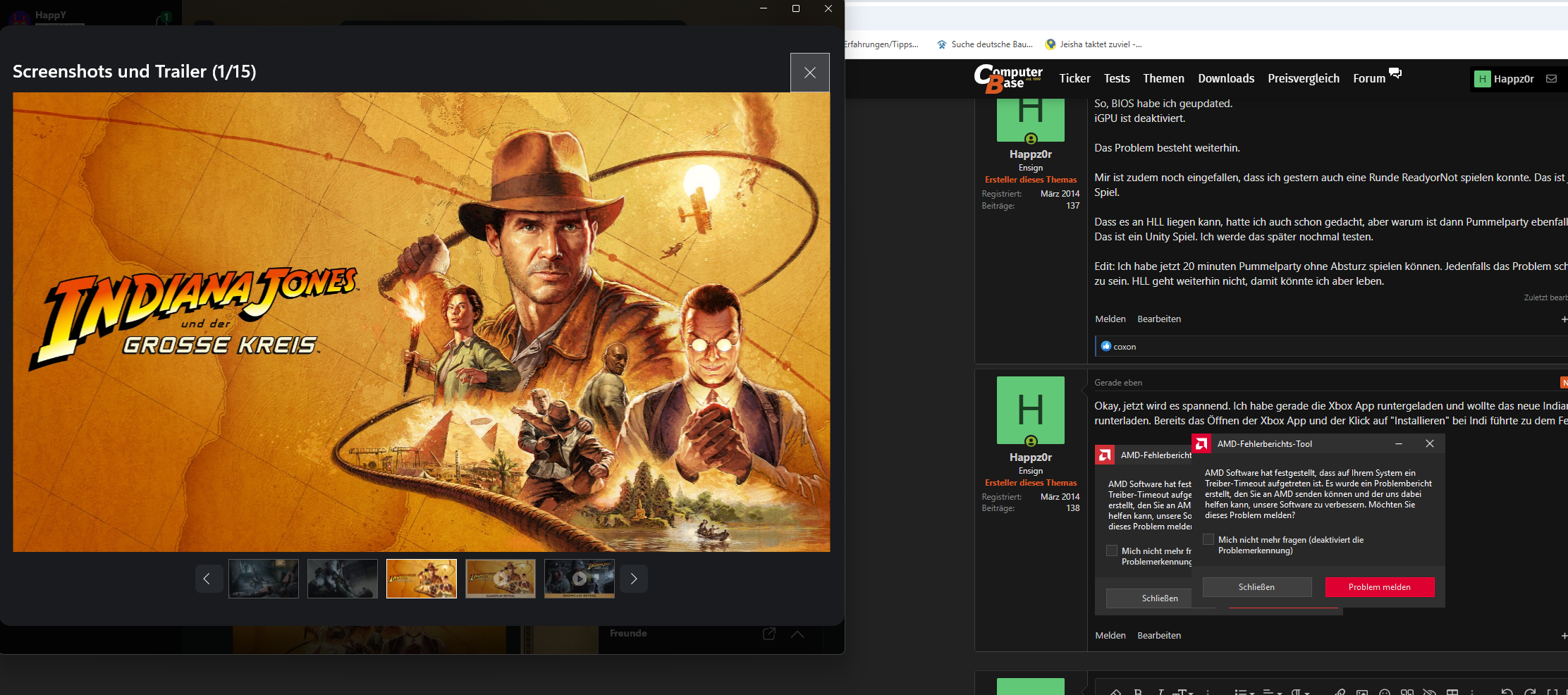
Task: Click the gallery title 'Screenshots und Trailer (1/15)'
Action: (x=135, y=71)
